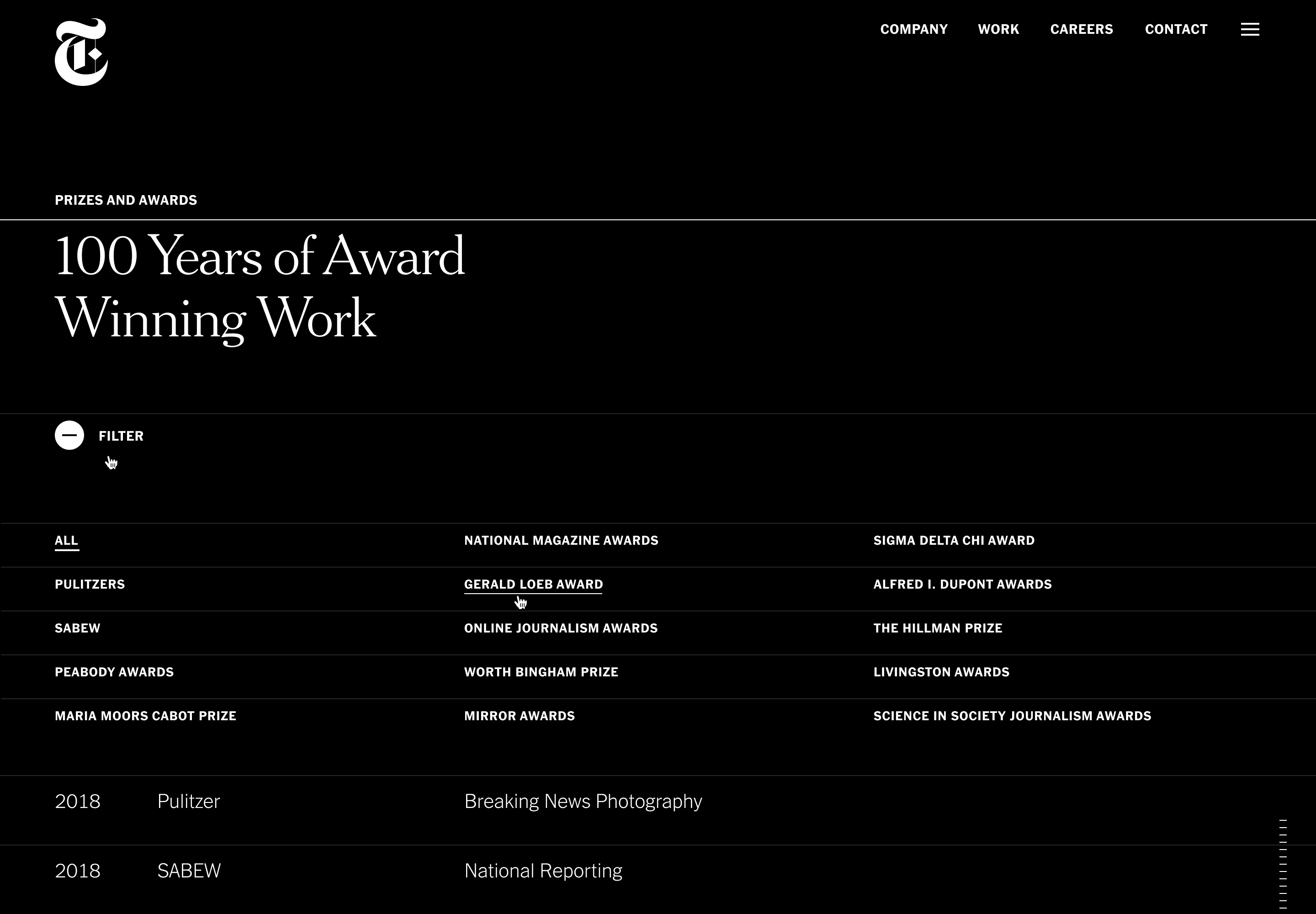Open the COMPANY menu item

pos(913,29)
